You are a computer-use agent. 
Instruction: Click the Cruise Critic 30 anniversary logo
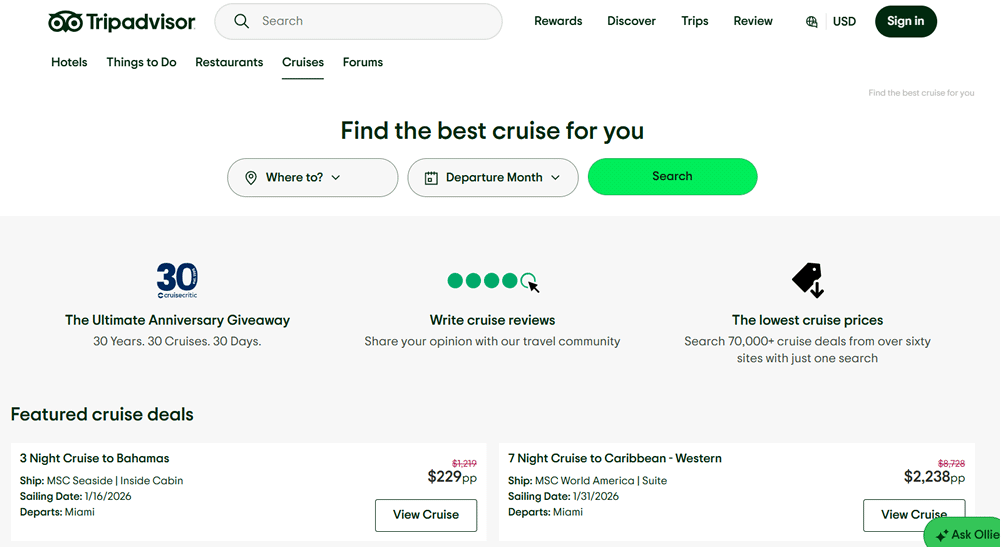click(x=177, y=280)
